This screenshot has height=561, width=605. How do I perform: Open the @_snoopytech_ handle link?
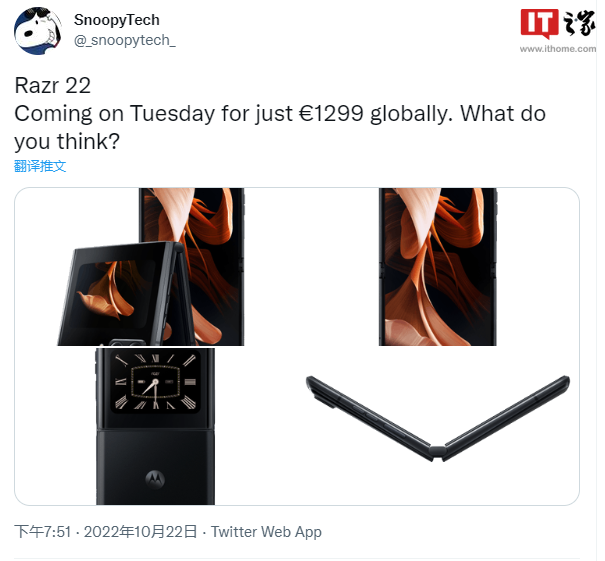click(x=125, y=40)
